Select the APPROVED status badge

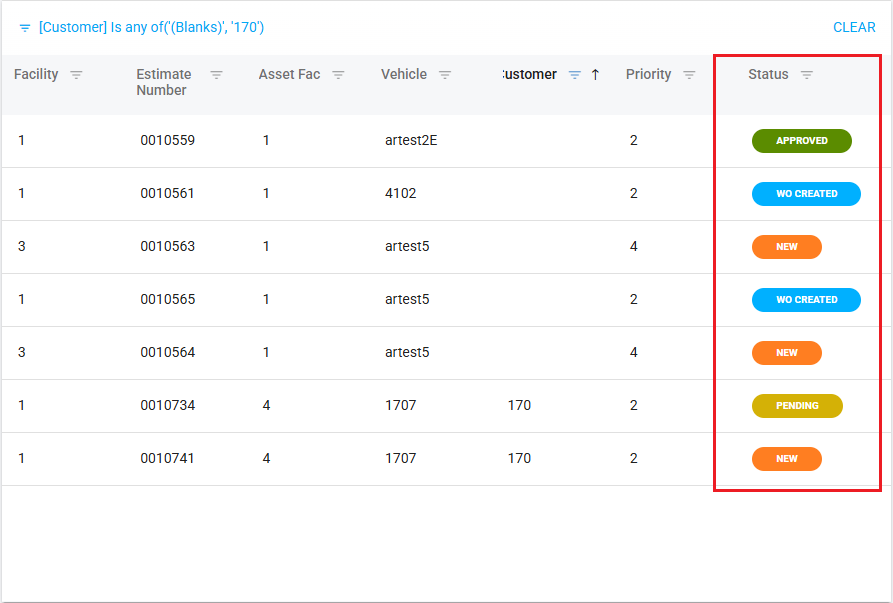pyautogui.click(x=801, y=141)
